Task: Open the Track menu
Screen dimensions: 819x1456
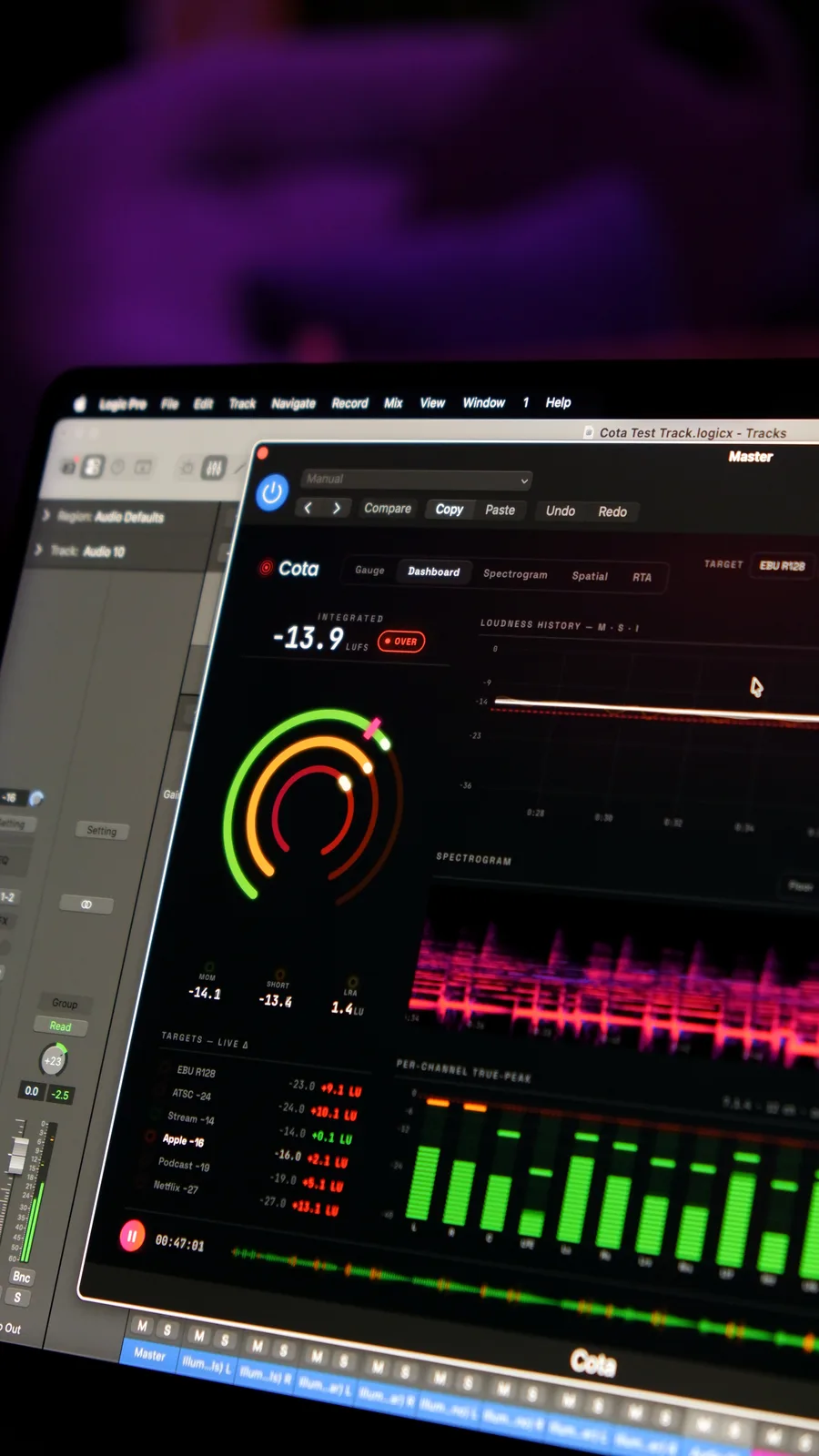Action: click(242, 403)
